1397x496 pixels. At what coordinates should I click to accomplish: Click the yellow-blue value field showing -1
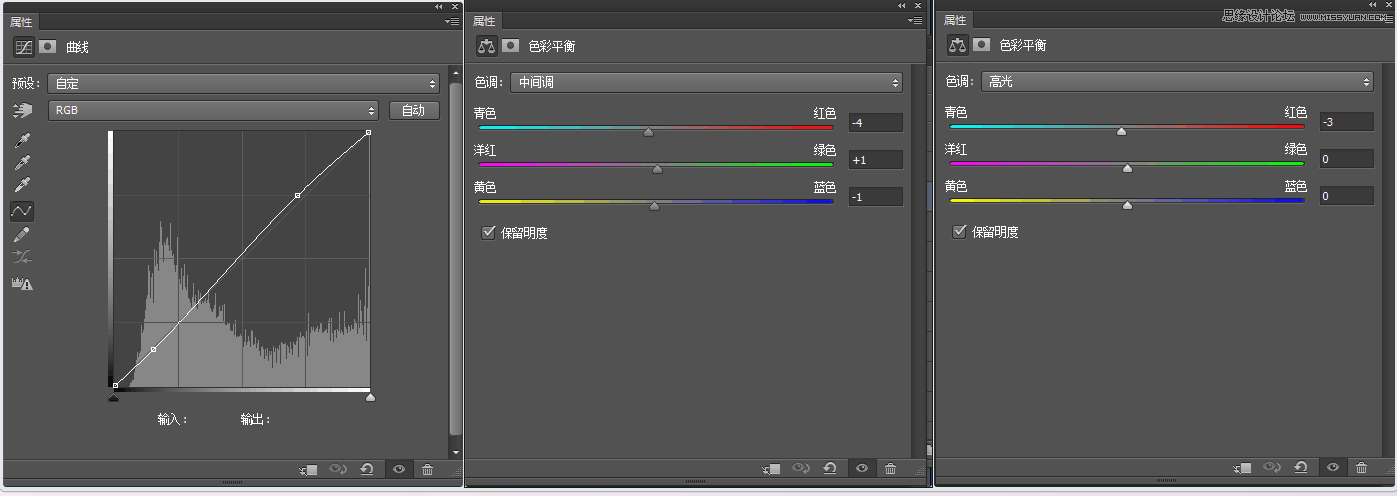[x=876, y=197]
